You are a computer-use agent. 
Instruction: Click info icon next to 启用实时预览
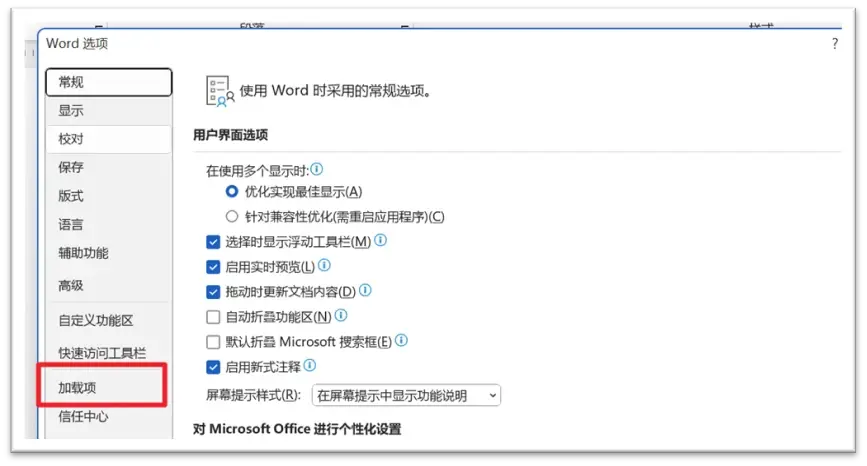pyautogui.click(x=324, y=266)
